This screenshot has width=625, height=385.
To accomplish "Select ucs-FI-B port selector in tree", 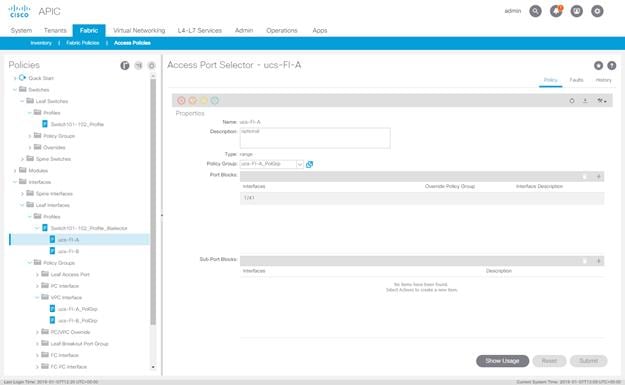I will click(x=68, y=251).
